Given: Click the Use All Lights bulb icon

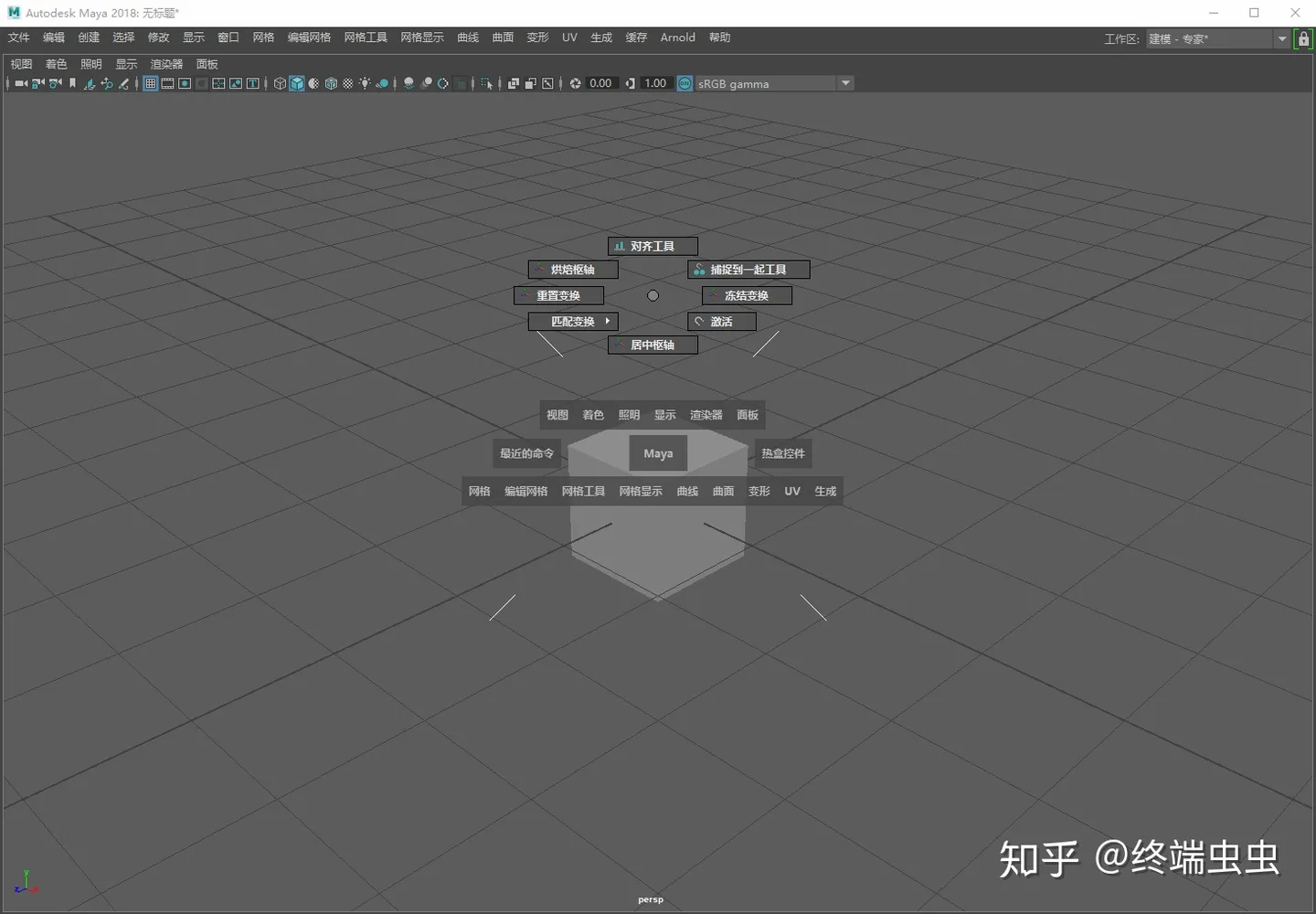Looking at the screenshot, I should tap(366, 83).
